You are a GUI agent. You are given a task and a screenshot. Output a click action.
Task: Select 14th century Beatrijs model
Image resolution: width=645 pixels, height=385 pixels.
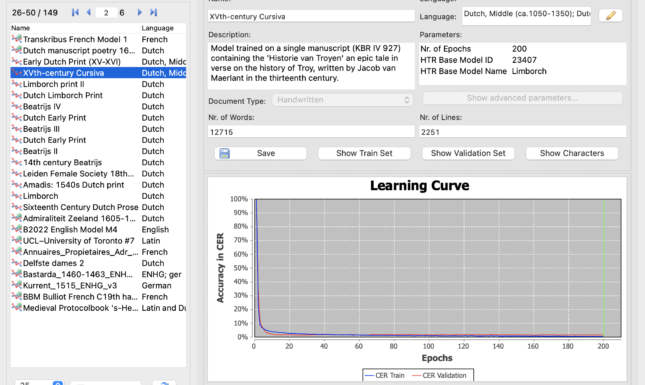(x=98, y=162)
